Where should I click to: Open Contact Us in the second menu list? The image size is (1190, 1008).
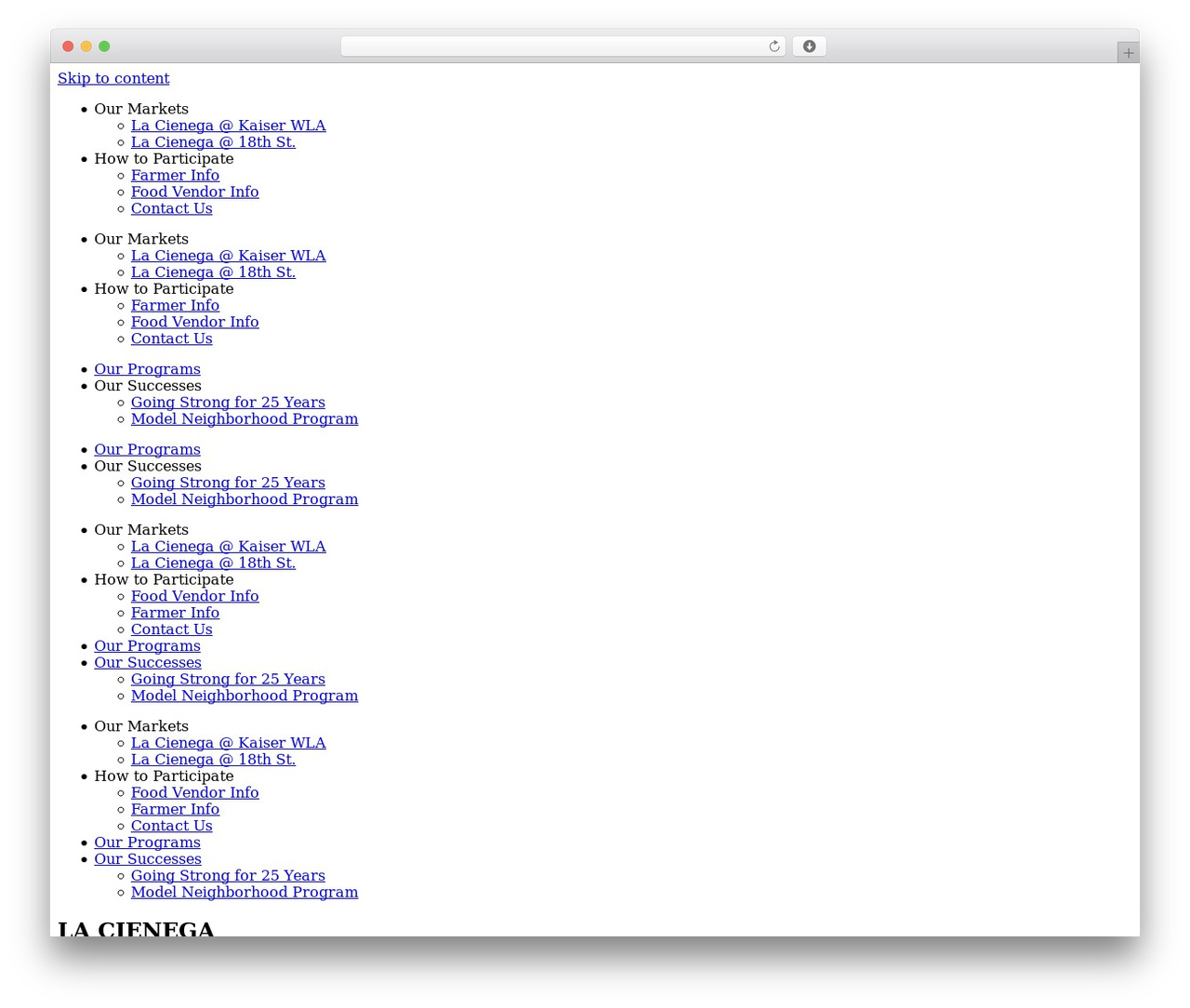coord(171,339)
